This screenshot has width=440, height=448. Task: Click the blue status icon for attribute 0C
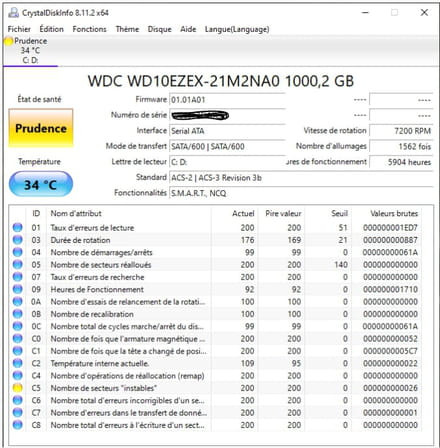coord(17,326)
